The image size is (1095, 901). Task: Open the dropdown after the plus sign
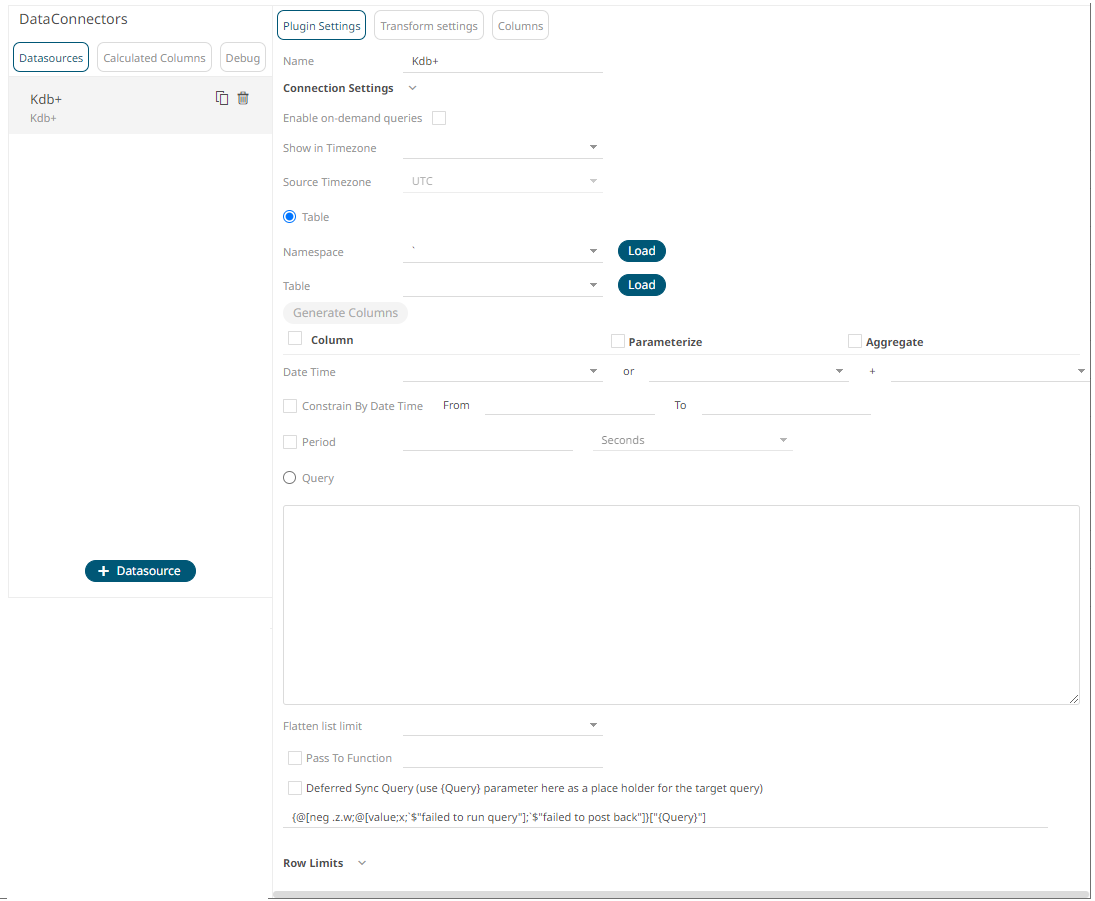pyautogui.click(x=990, y=372)
